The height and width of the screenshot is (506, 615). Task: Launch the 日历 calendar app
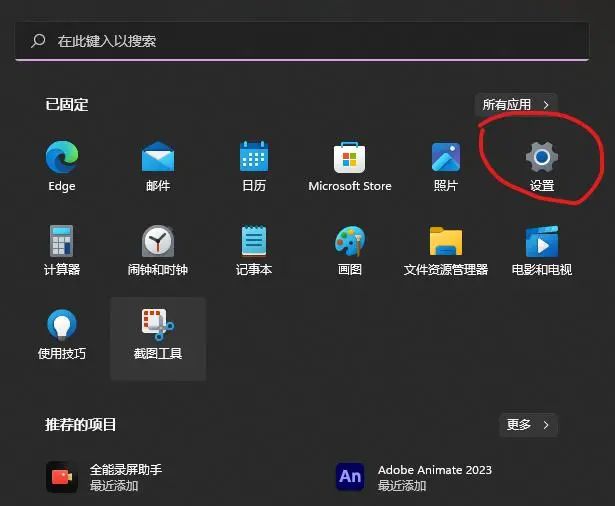click(254, 166)
